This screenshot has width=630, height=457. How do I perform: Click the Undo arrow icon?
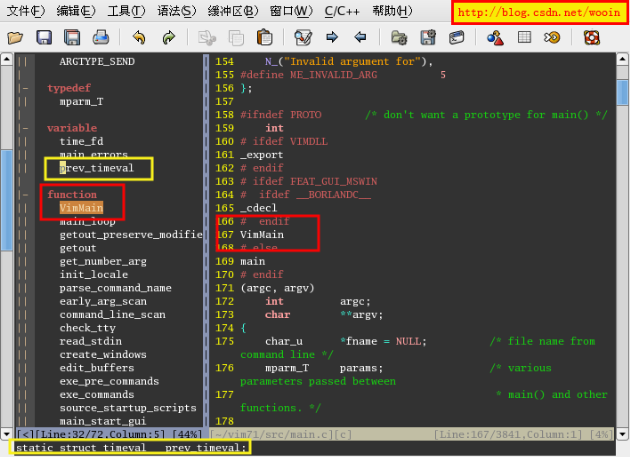pos(139,38)
